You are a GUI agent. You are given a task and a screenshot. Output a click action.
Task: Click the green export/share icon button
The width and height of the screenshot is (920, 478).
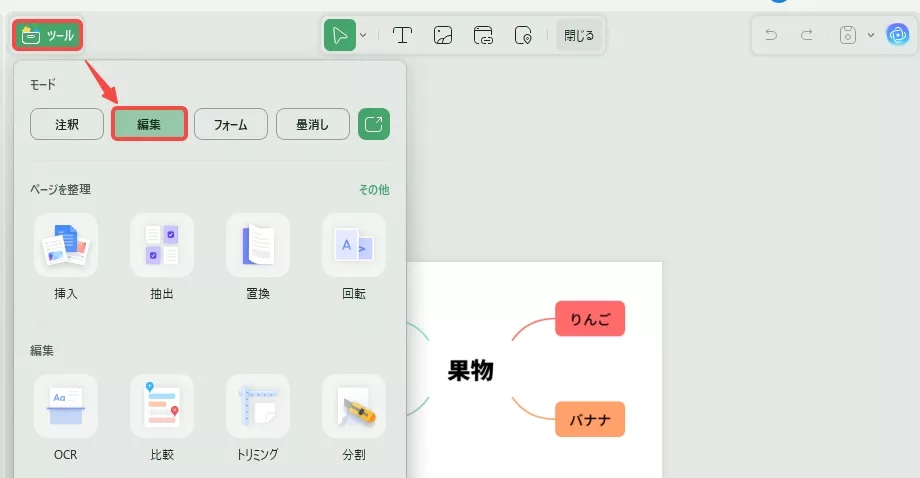(x=374, y=124)
